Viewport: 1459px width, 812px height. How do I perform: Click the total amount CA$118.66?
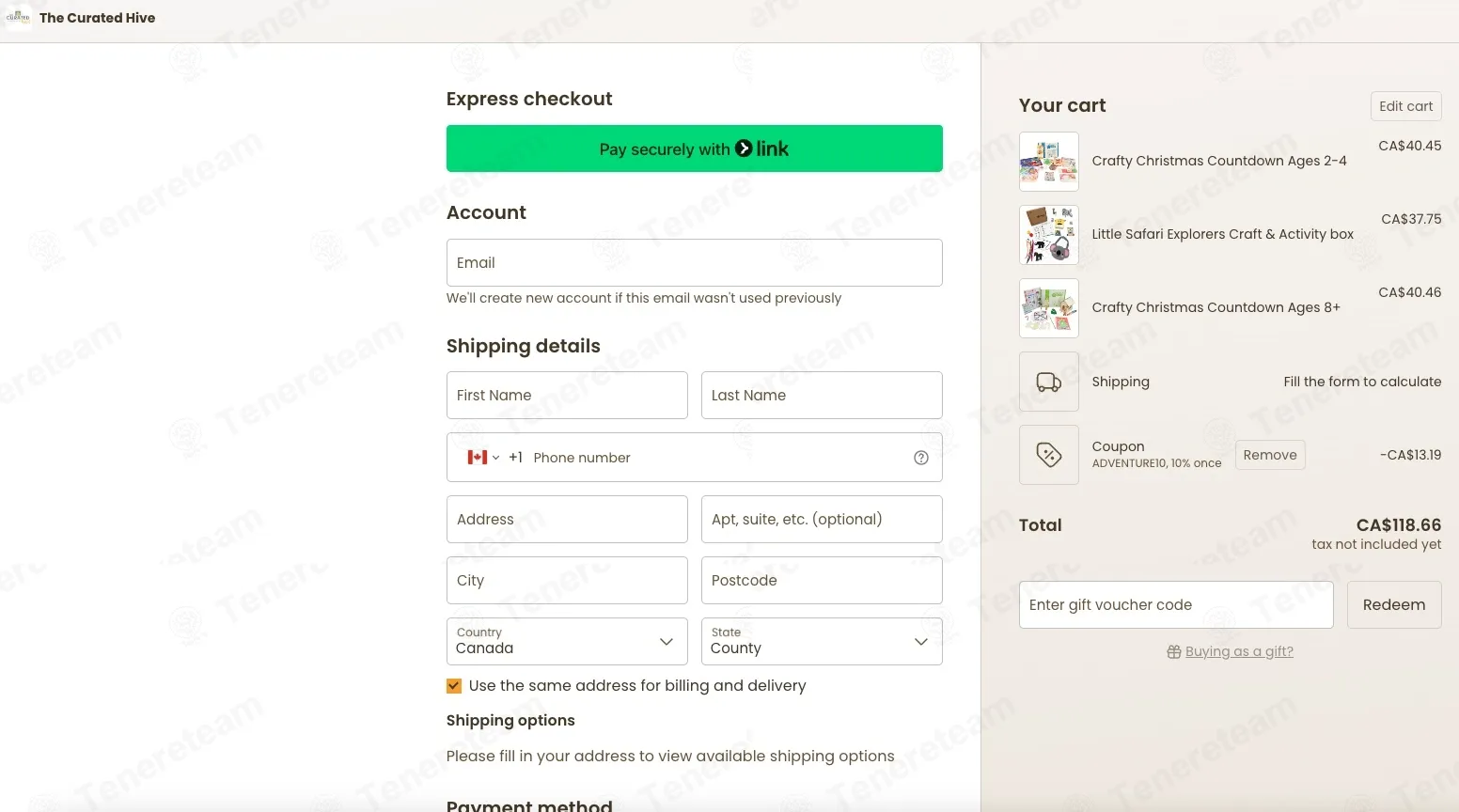(1399, 525)
